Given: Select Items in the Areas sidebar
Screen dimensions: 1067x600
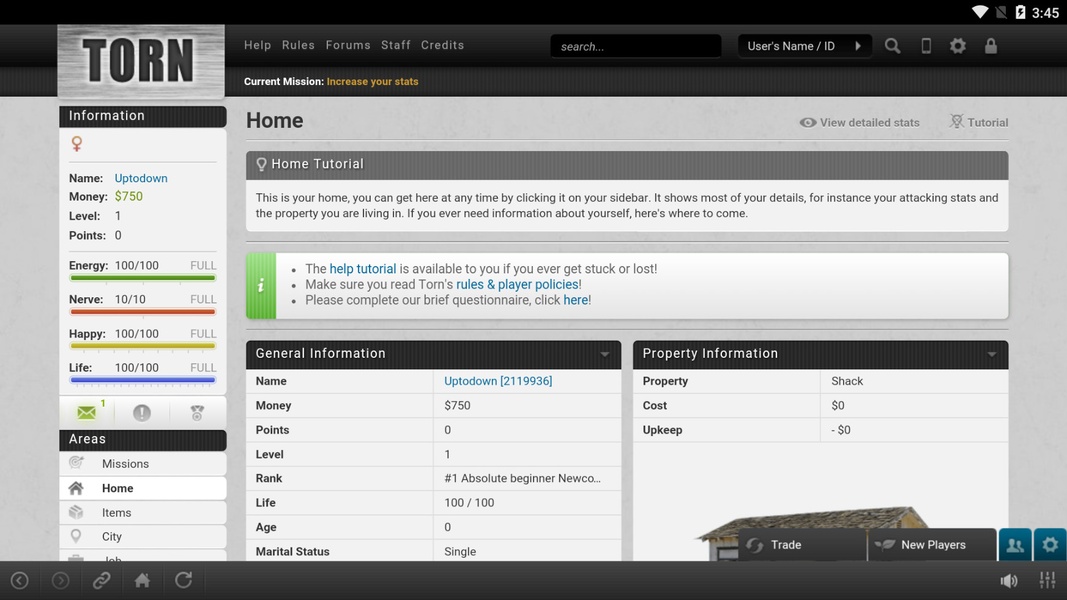Looking at the screenshot, I should 143,513.
